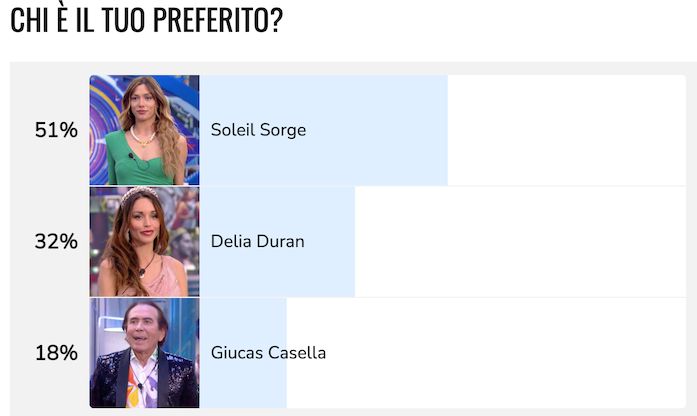This screenshot has height=416, width=697.
Task: Click the surname "Casella" in the last option
Action: pyautogui.click(x=297, y=352)
